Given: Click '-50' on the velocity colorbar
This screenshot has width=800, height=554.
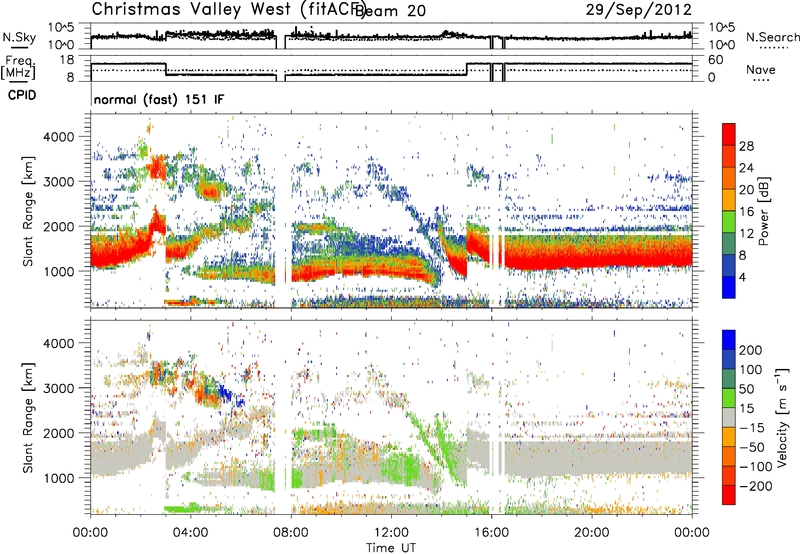Looking at the screenshot, I should [x=752, y=447].
